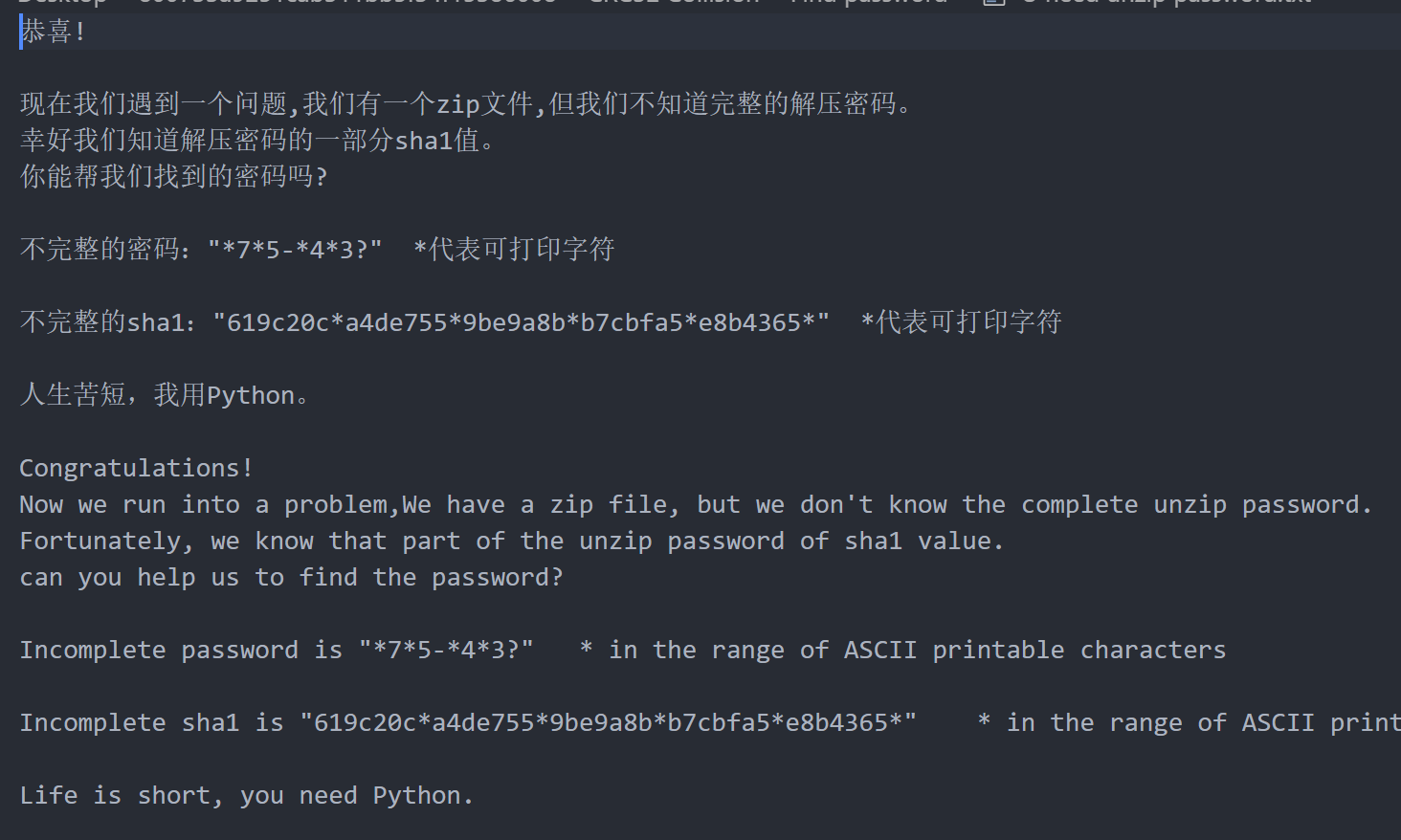The image size is (1401, 840).
Task: Click 'Life is short, you need Python.'
Action: pyautogui.click(x=247, y=795)
